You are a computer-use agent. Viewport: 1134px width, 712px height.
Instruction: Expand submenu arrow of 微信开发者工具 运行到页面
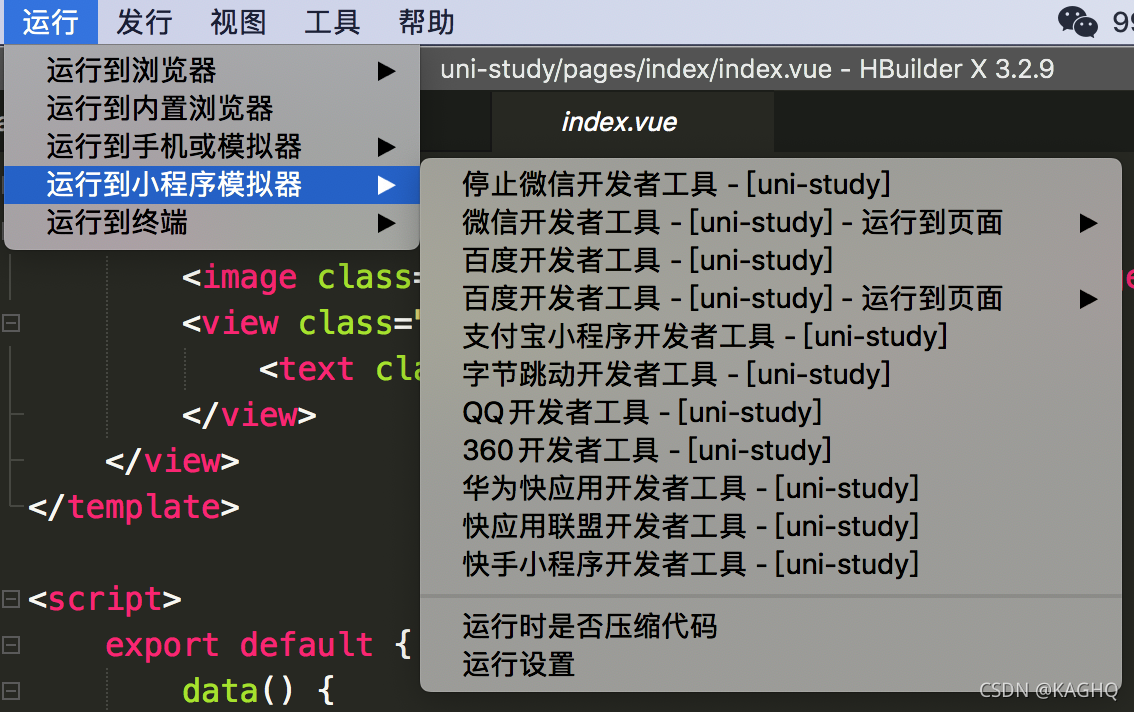[1088, 223]
